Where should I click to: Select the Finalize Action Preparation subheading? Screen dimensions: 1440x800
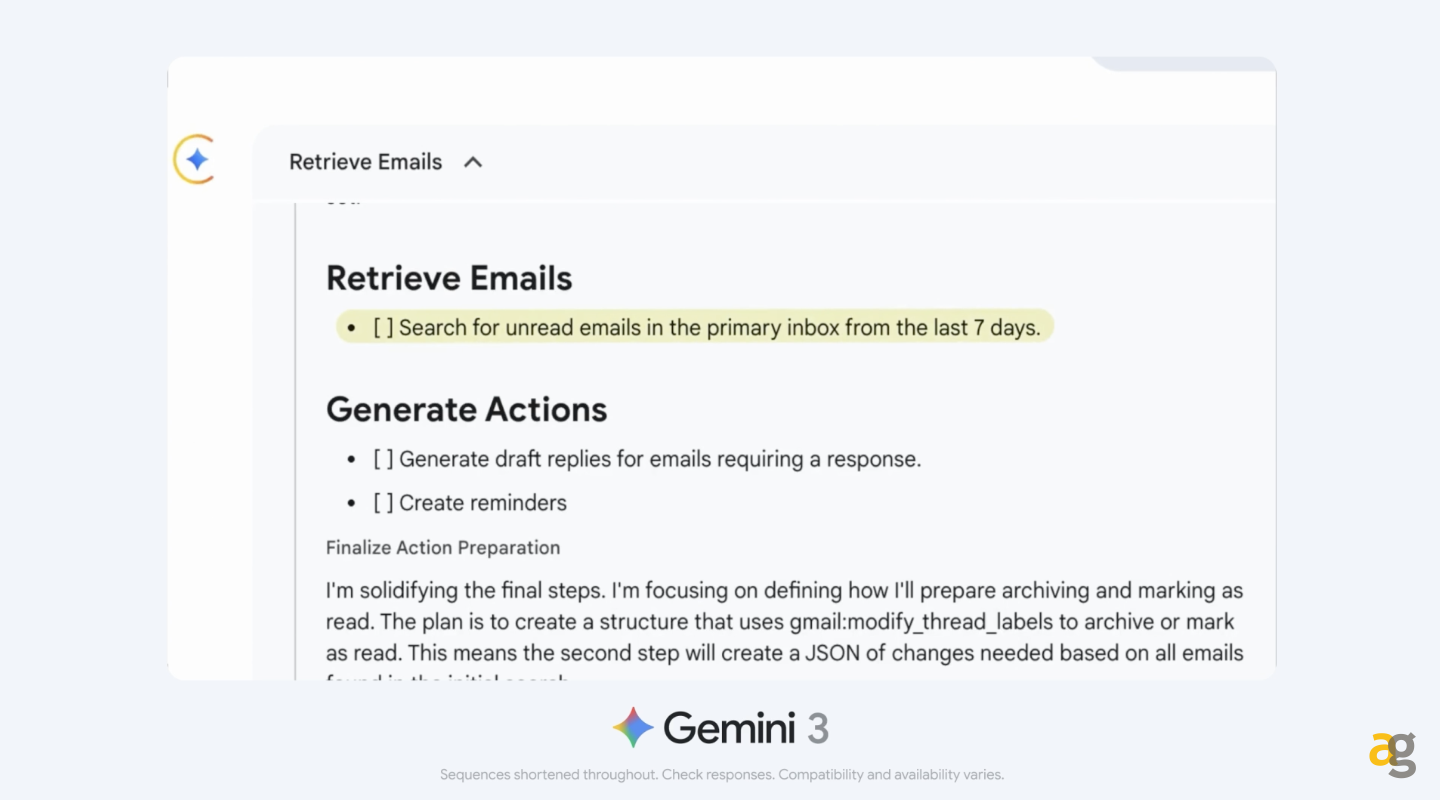pyautogui.click(x=442, y=548)
